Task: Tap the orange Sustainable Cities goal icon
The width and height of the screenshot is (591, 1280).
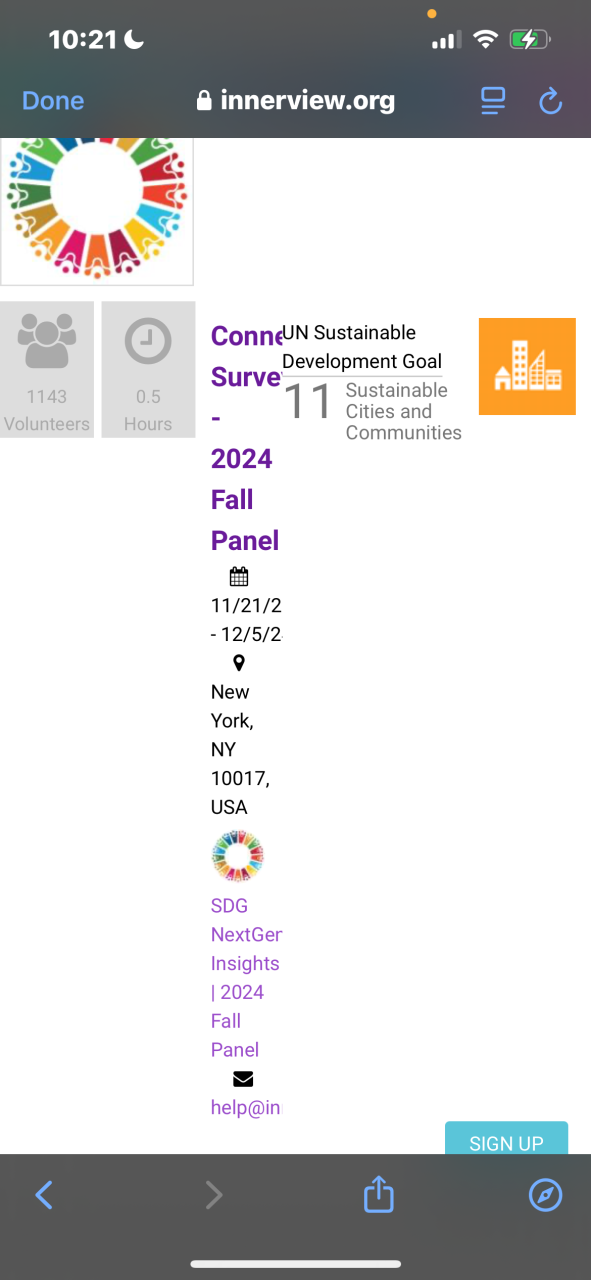Action: [x=527, y=366]
